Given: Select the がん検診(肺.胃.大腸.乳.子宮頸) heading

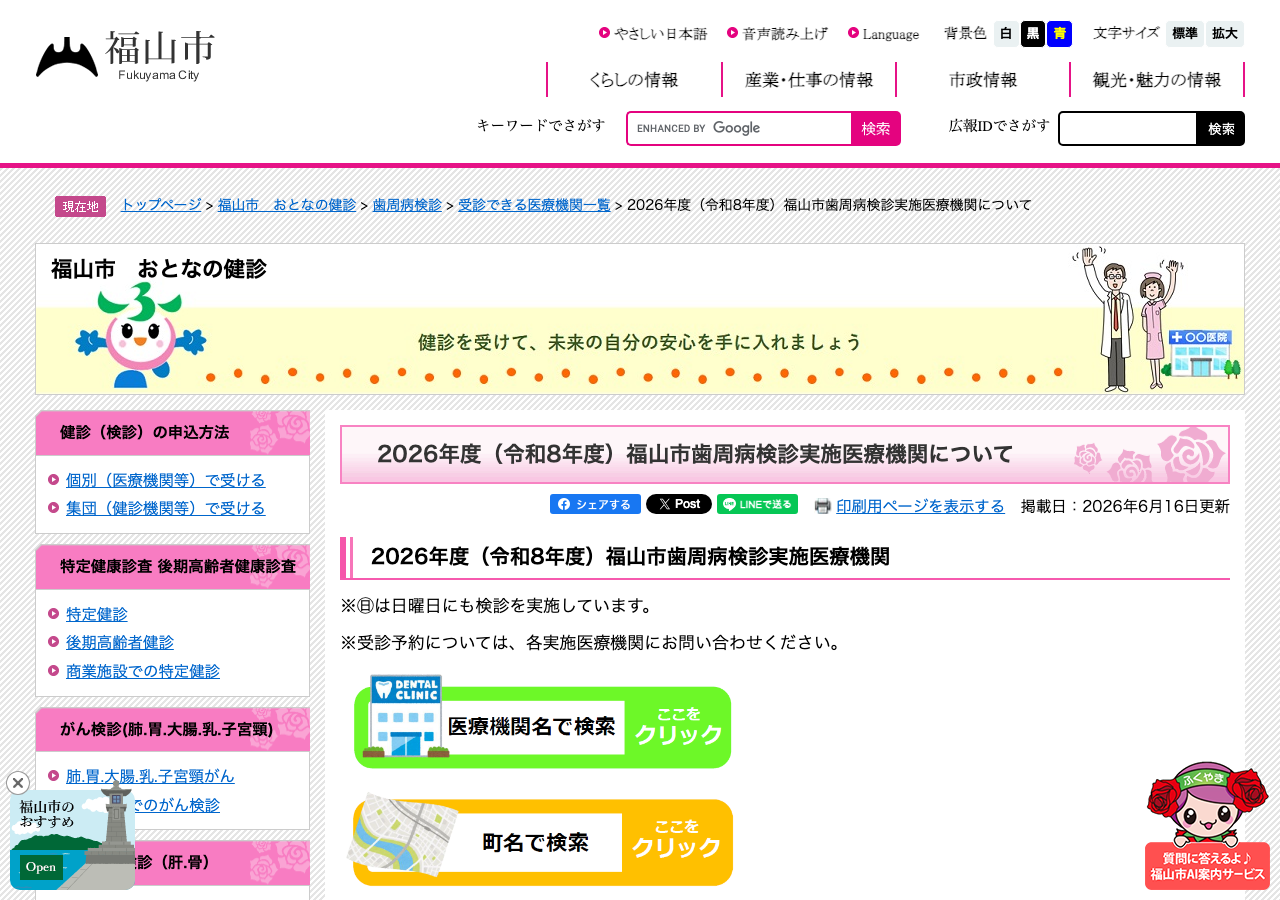Looking at the screenshot, I should click(172, 729).
